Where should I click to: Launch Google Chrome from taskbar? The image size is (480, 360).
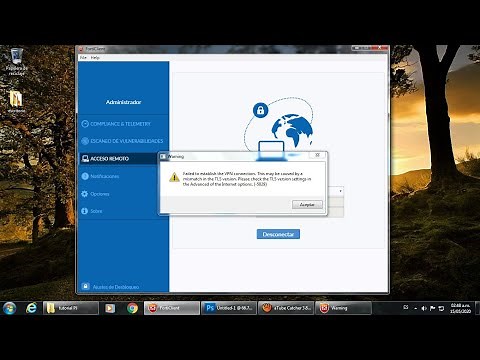click(132, 308)
